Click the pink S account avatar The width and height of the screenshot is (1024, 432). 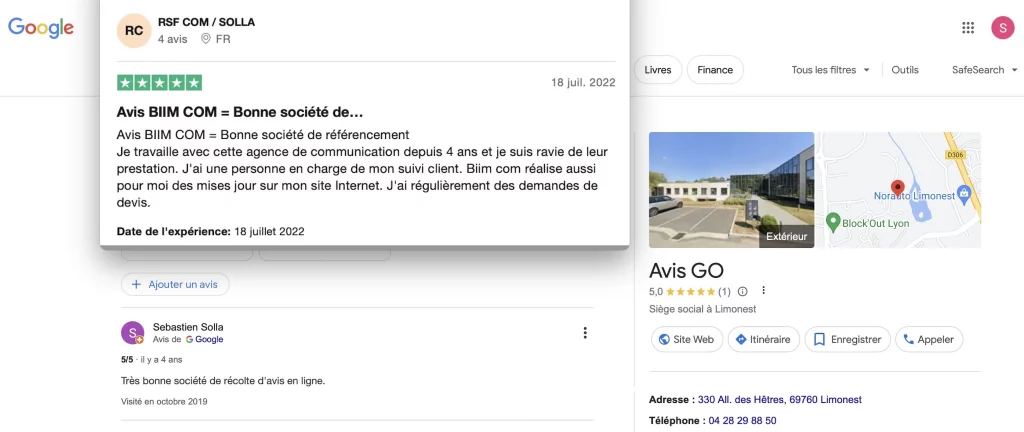(x=1002, y=27)
